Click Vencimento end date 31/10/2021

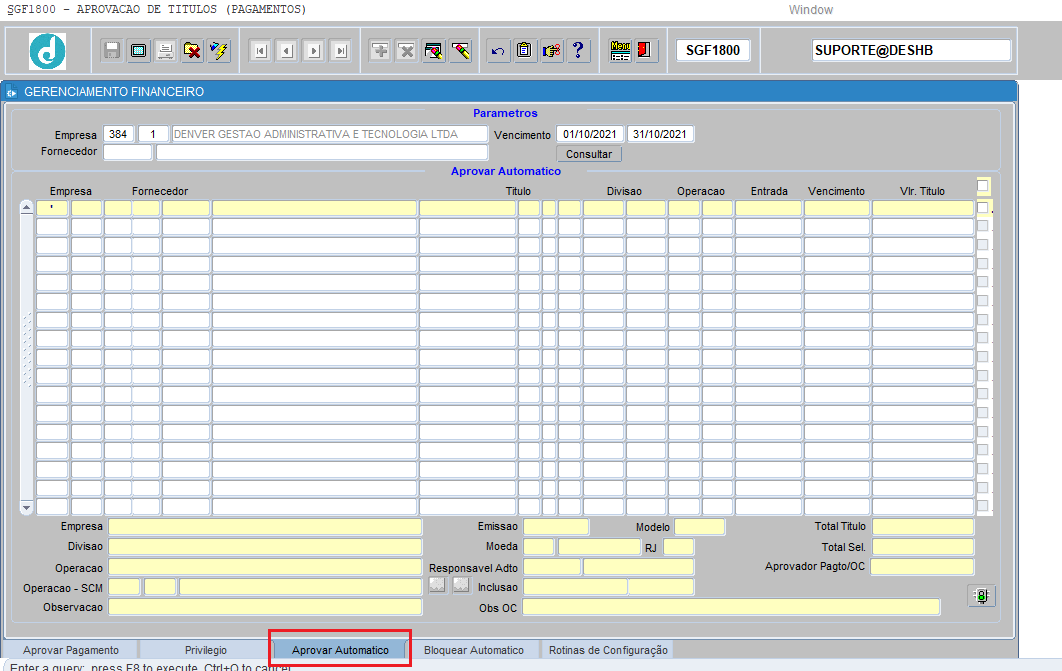click(x=660, y=134)
